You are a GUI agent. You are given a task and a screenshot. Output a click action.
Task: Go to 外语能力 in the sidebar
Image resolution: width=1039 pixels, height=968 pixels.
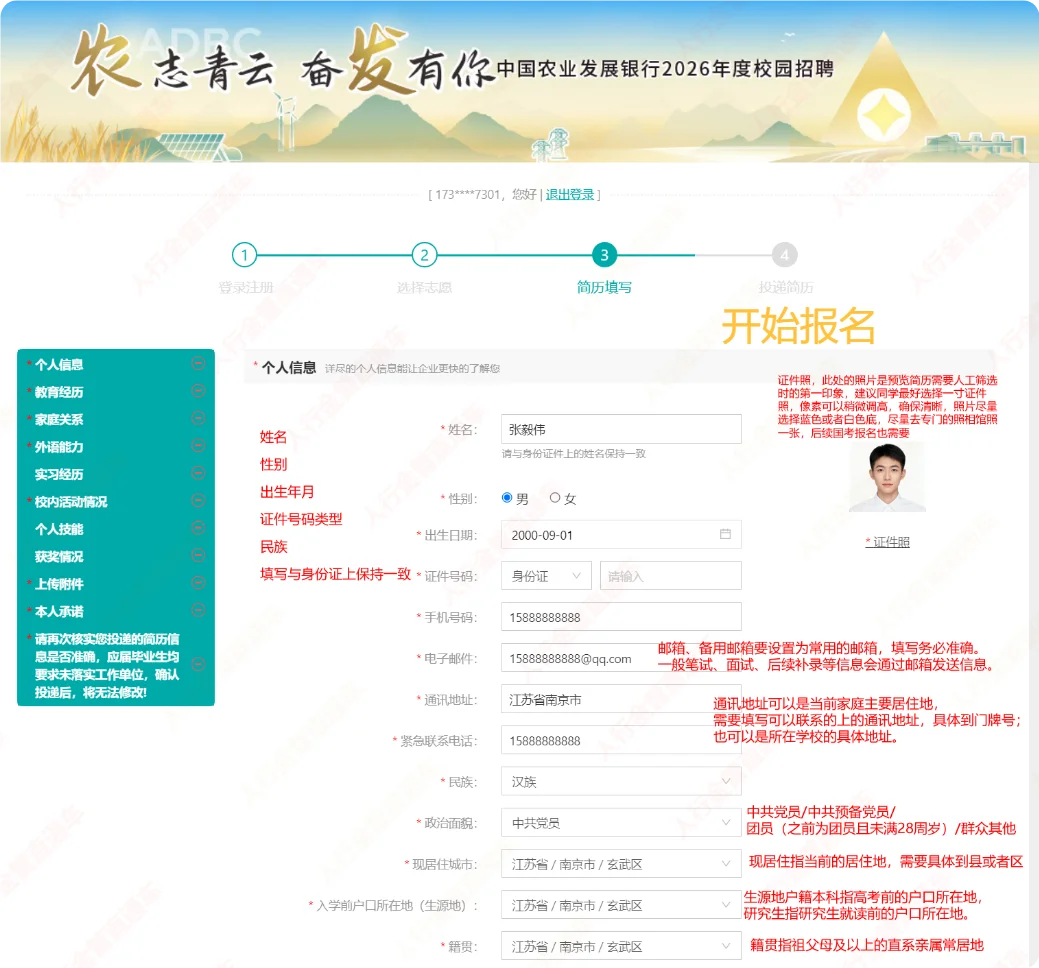click(x=59, y=447)
